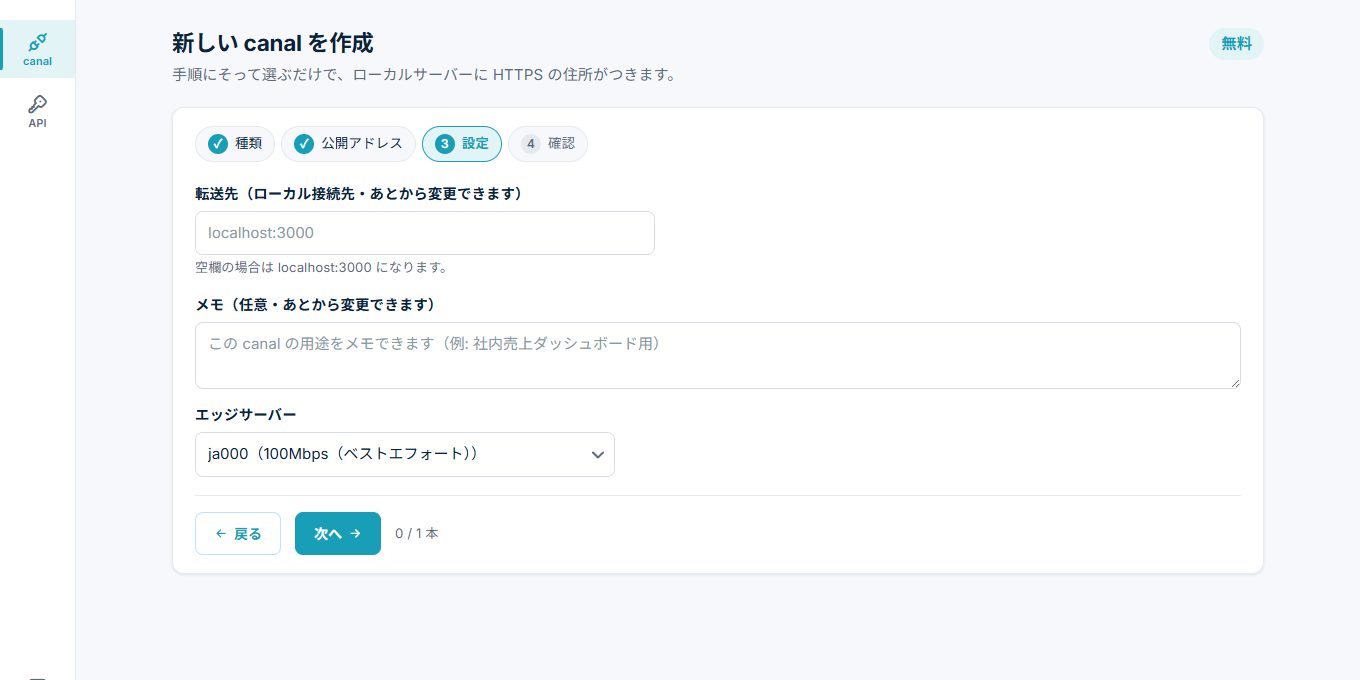1360x680 pixels.
Task: Click into the メモ textarea
Action: (718, 355)
